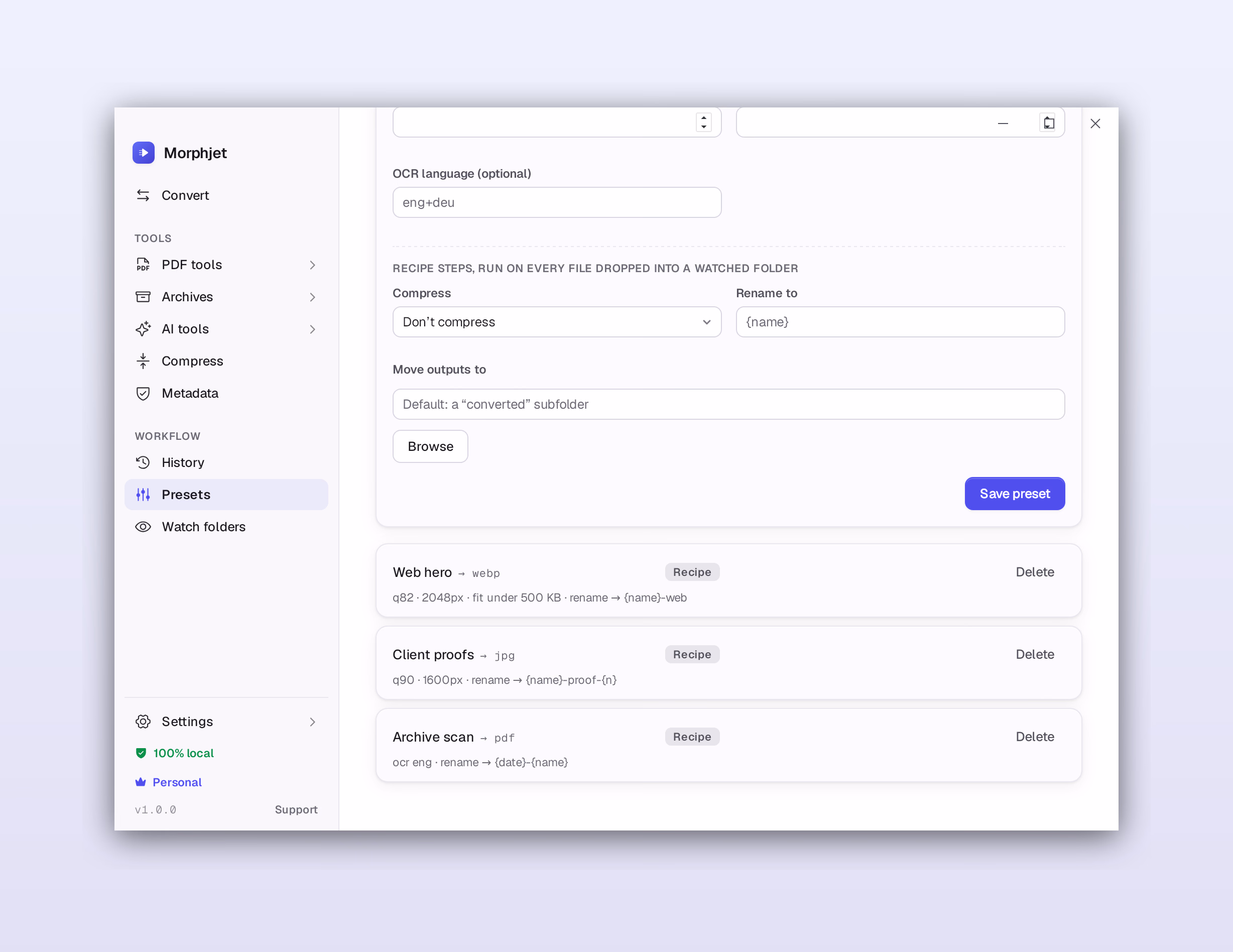Click the 'ocr eng · rename' preset description

[x=480, y=762]
